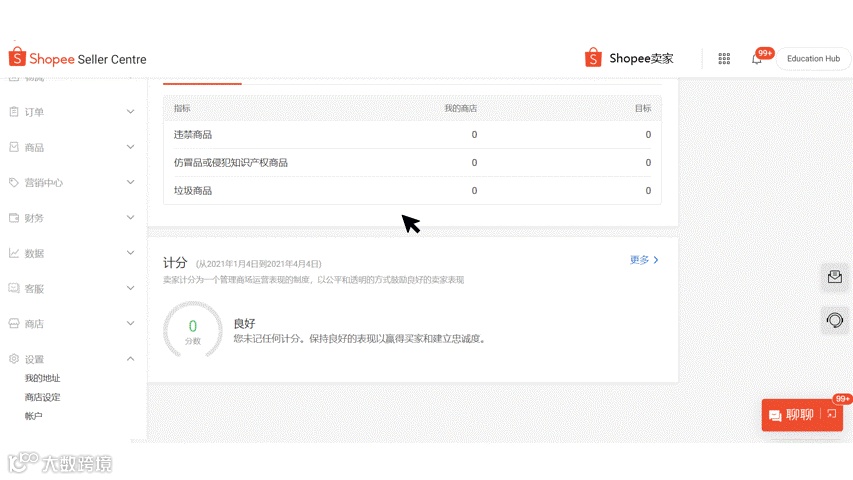Open 帐户 under settings
This screenshot has height=480, width=853.
[33, 416]
